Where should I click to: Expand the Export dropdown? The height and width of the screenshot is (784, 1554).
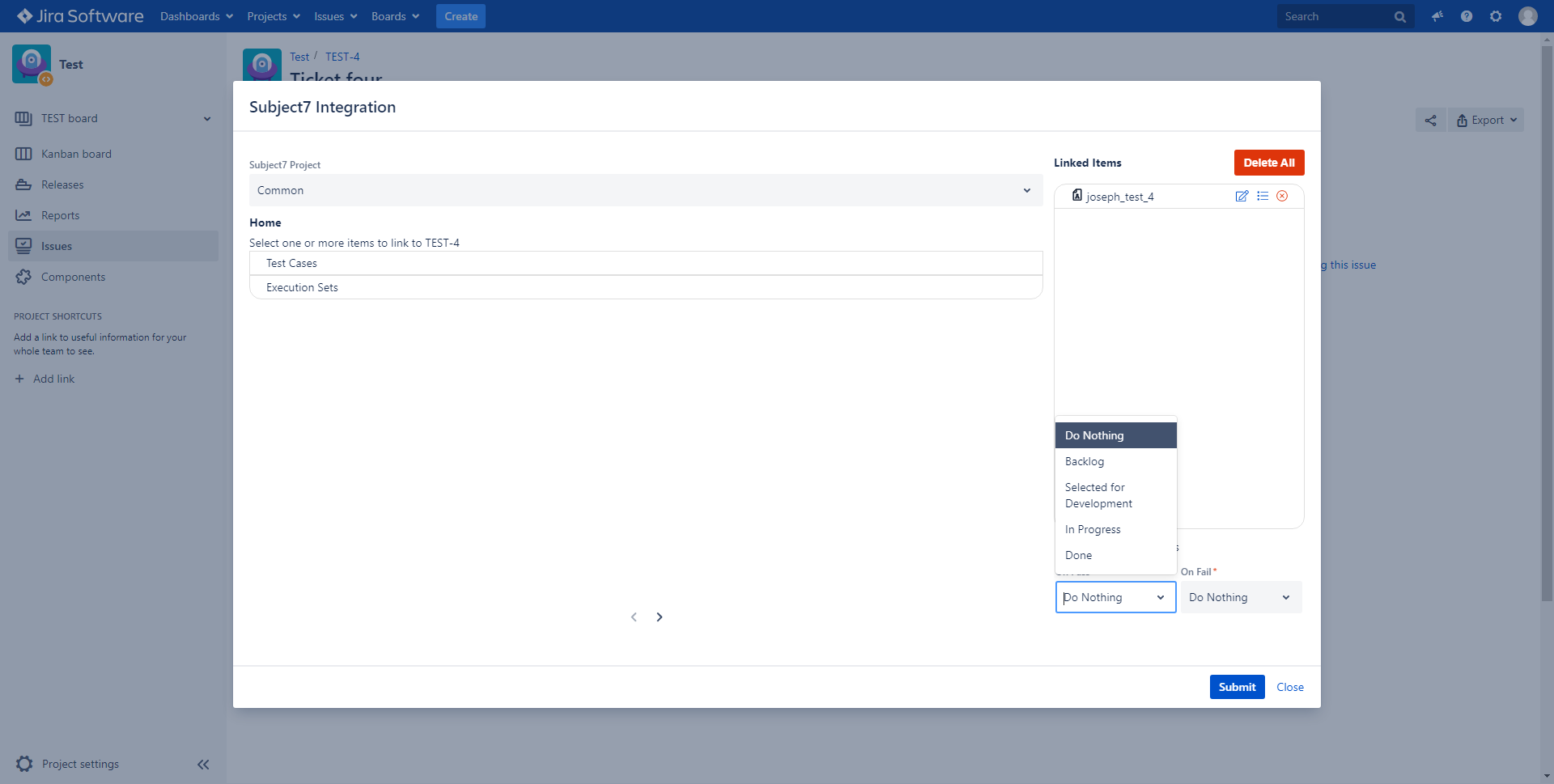tap(1486, 121)
